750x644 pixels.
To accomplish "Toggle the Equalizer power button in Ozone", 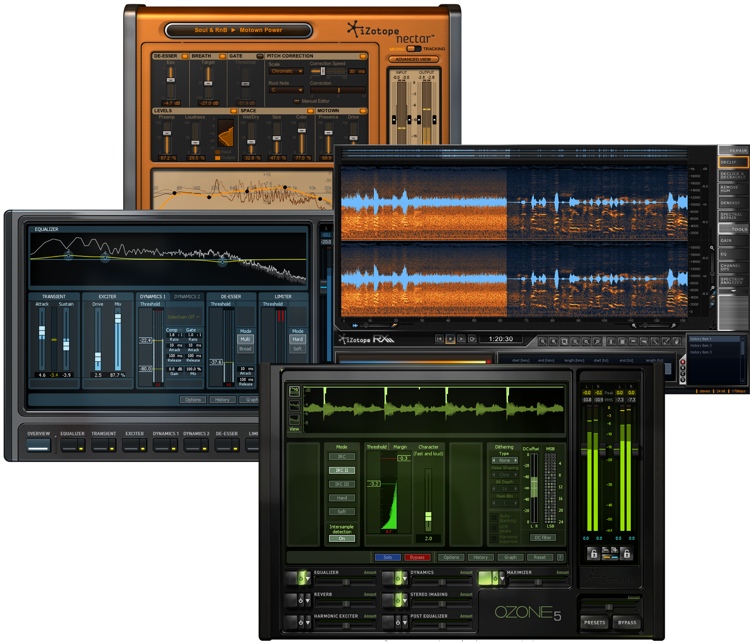I will tap(302, 578).
